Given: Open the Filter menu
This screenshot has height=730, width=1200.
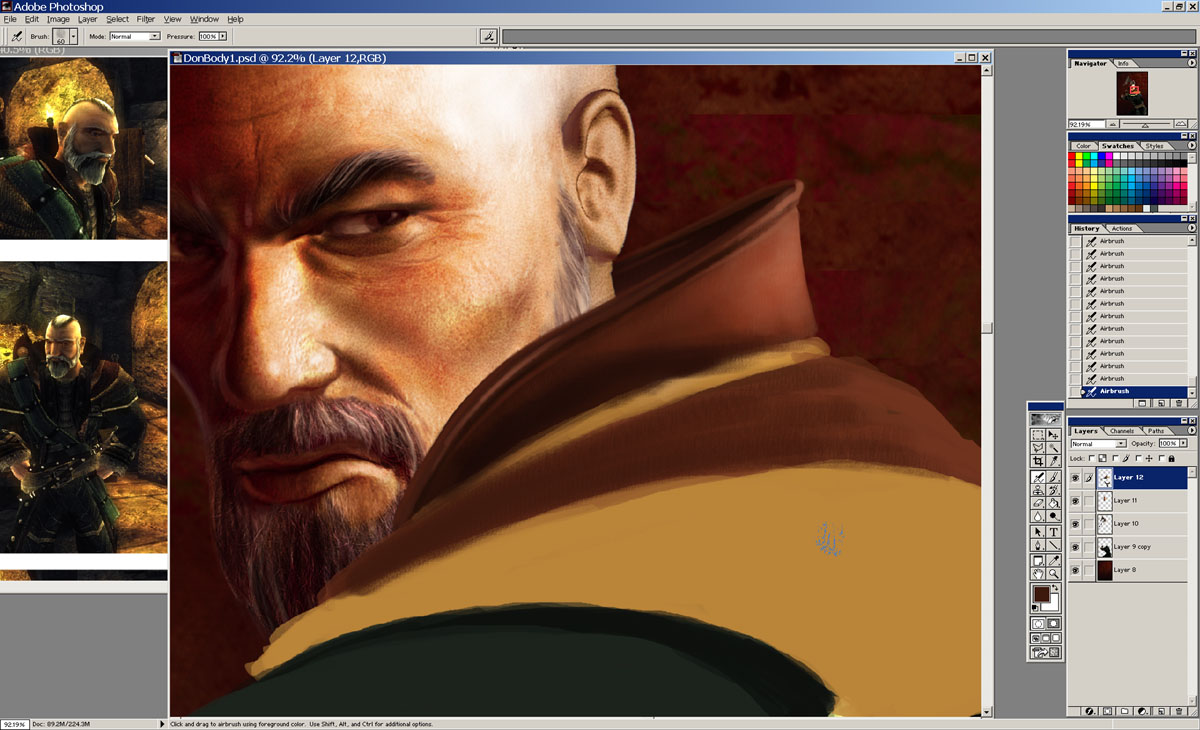Looking at the screenshot, I should click(x=146, y=19).
